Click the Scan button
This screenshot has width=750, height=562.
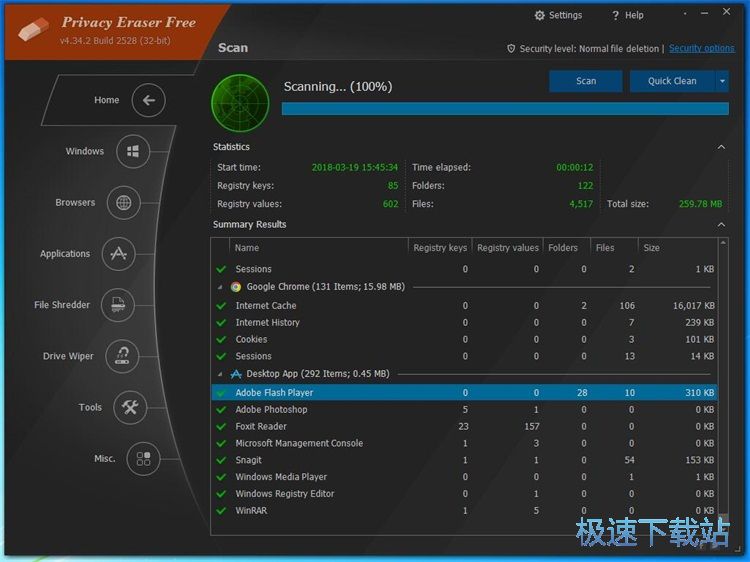tap(586, 81)
